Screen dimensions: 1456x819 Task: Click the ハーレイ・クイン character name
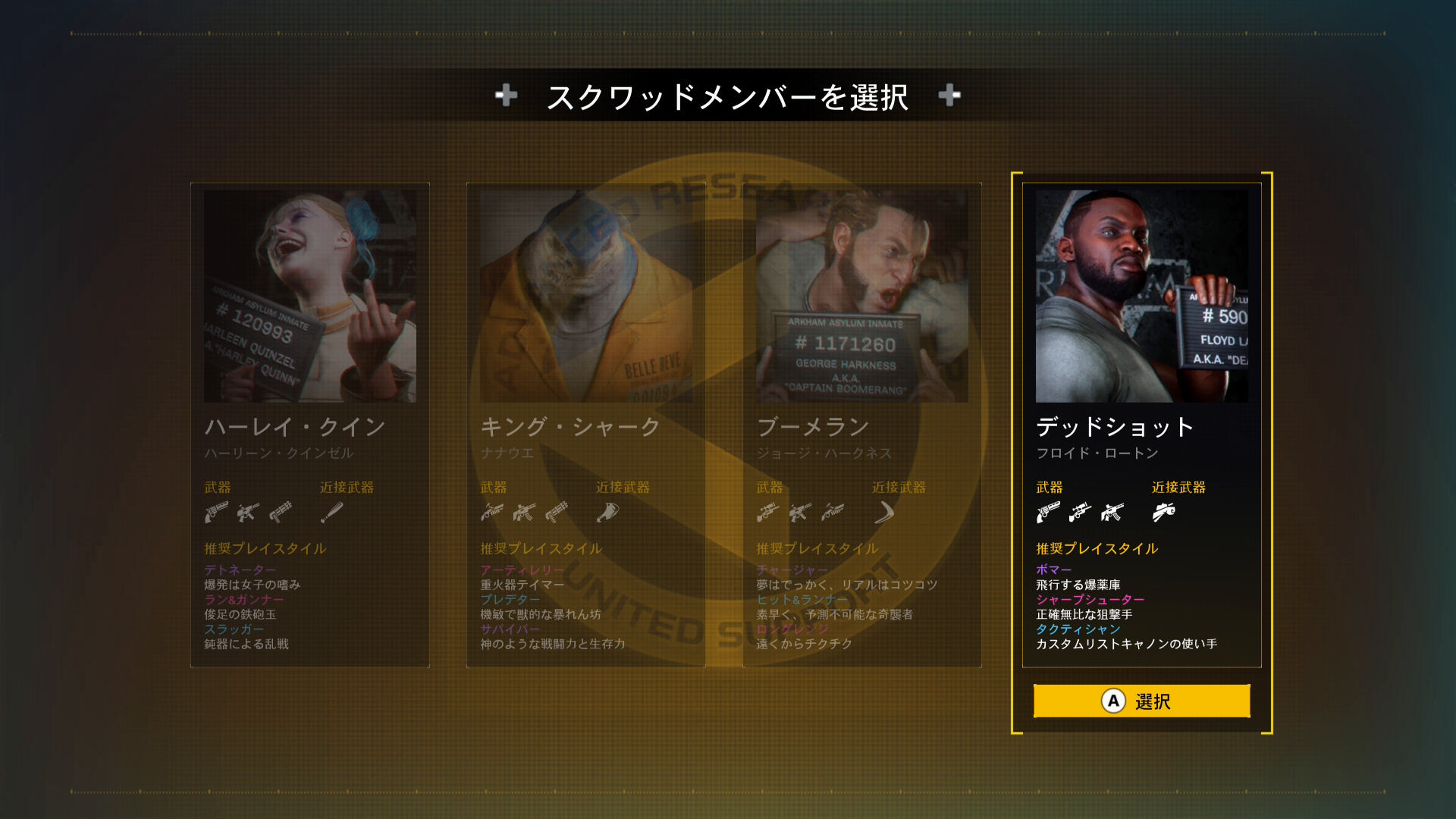tap(295, 427)
